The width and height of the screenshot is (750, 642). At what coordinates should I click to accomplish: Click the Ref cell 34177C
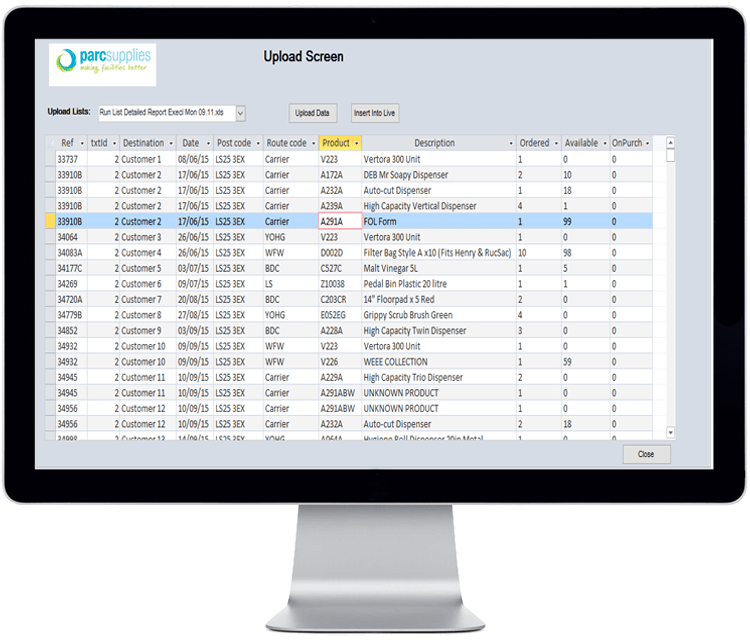tap(71, 268)
